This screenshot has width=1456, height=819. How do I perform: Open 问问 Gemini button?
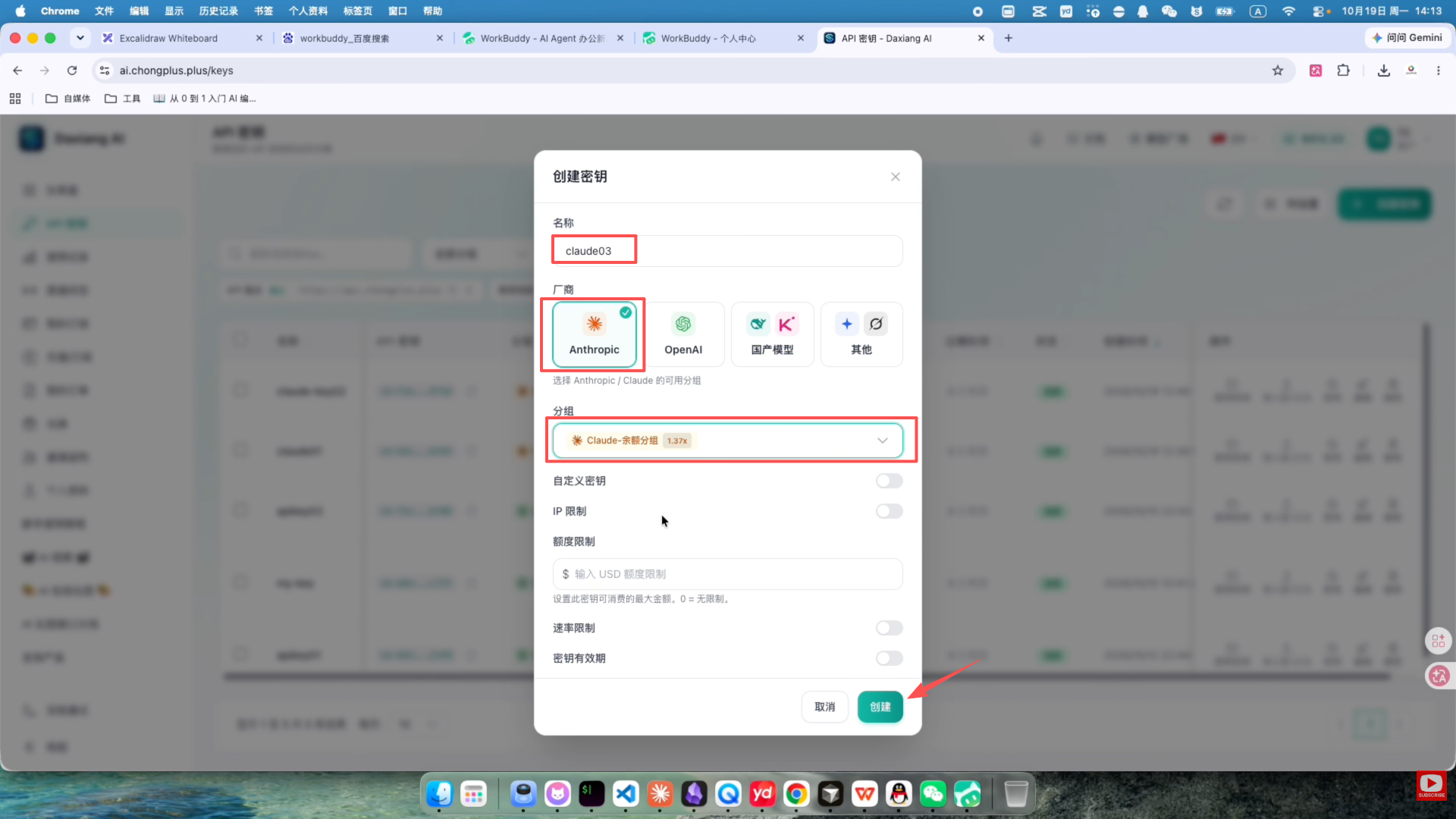pos(1407,38)
